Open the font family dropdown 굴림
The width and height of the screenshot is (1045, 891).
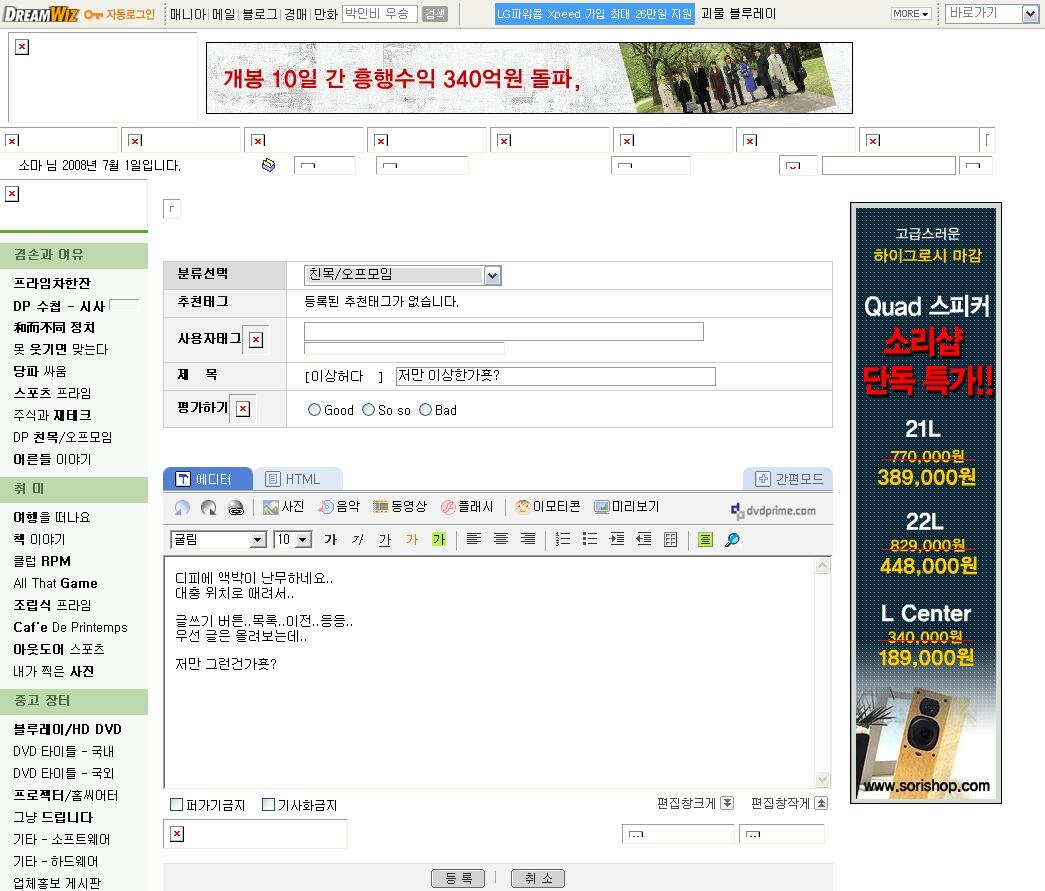click(258, 540)
